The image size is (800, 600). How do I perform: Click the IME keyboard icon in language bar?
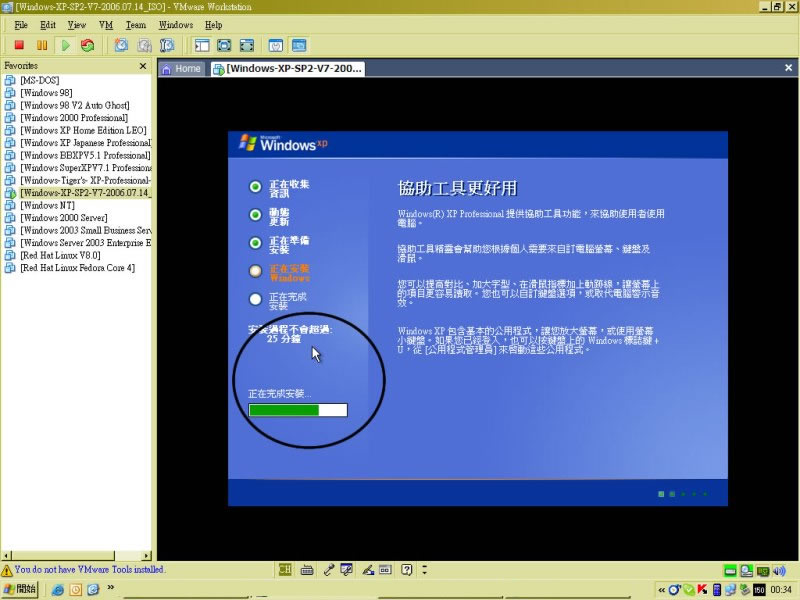(307, 570)
